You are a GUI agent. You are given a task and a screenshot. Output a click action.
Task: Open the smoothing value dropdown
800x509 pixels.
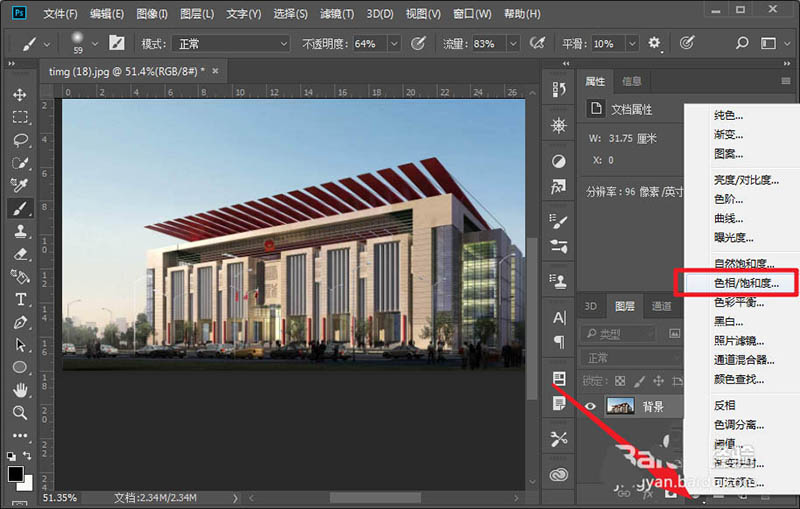[632, 44]
